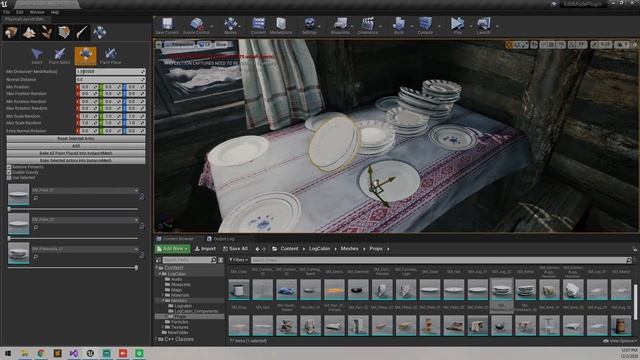The width and height of the screenshot is (640, 360).
Task: Switch to the Output Log tab
Action: (x=221, y=239)
